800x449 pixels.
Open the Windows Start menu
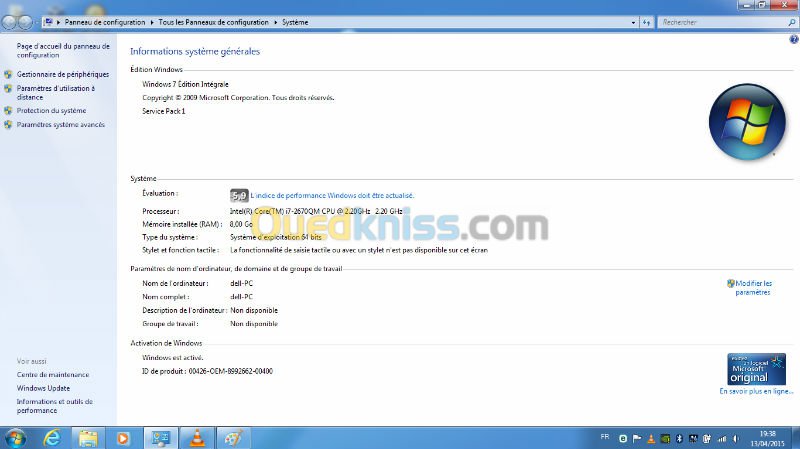pyautogui.click(x=14, y=438)
